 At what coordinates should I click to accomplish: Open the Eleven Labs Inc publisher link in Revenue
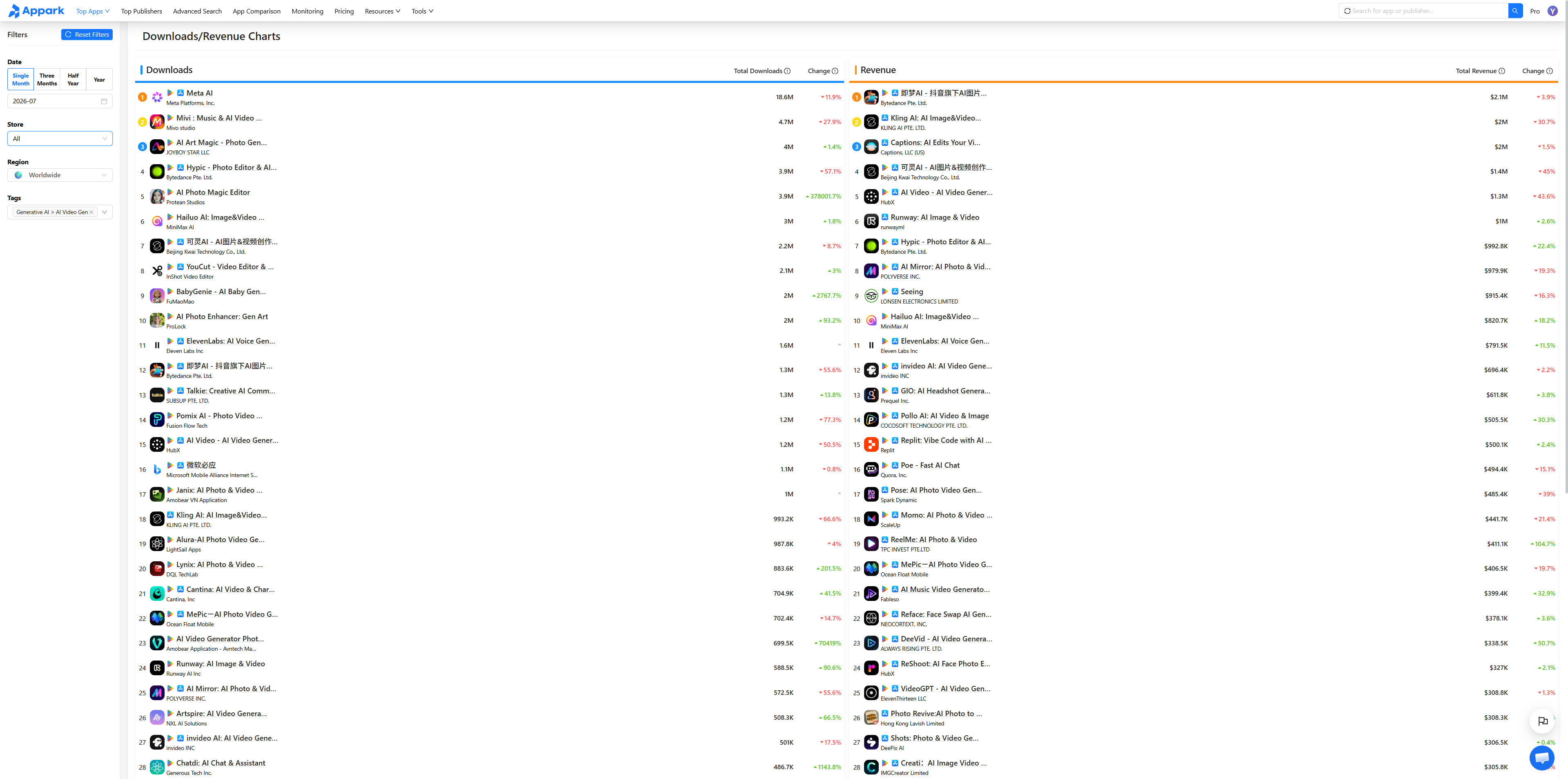pos(899,351)
